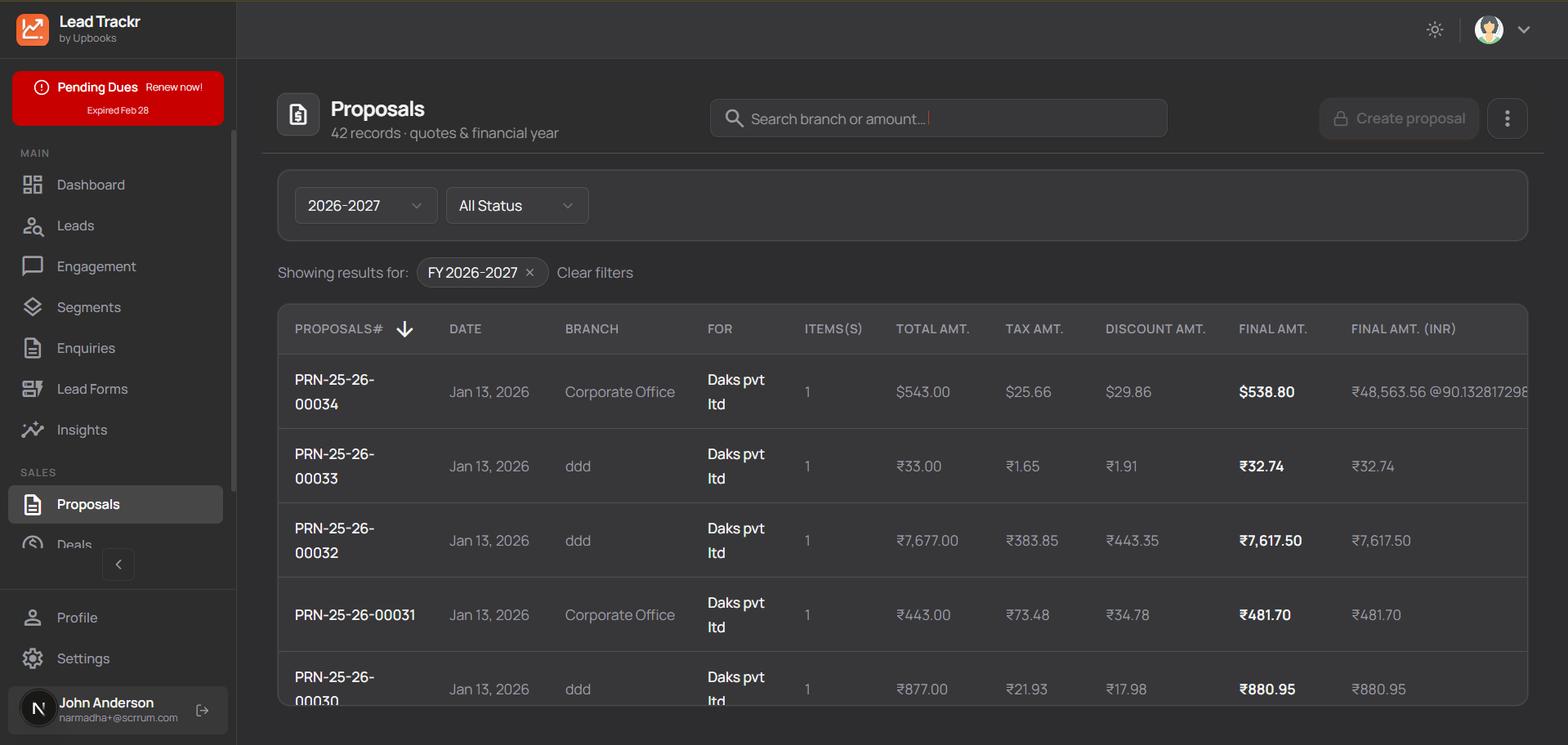Click the Enquiries document icon
1568x745 pixels.
tap(33, 348)
